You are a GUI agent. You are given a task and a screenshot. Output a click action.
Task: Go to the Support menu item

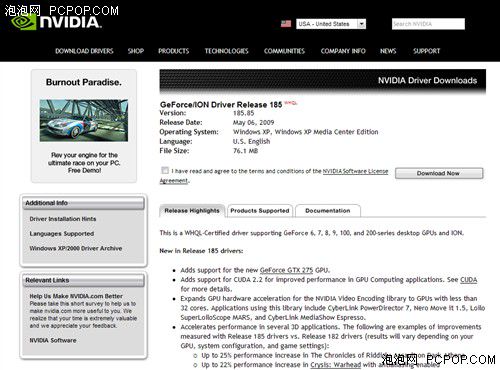427,51
